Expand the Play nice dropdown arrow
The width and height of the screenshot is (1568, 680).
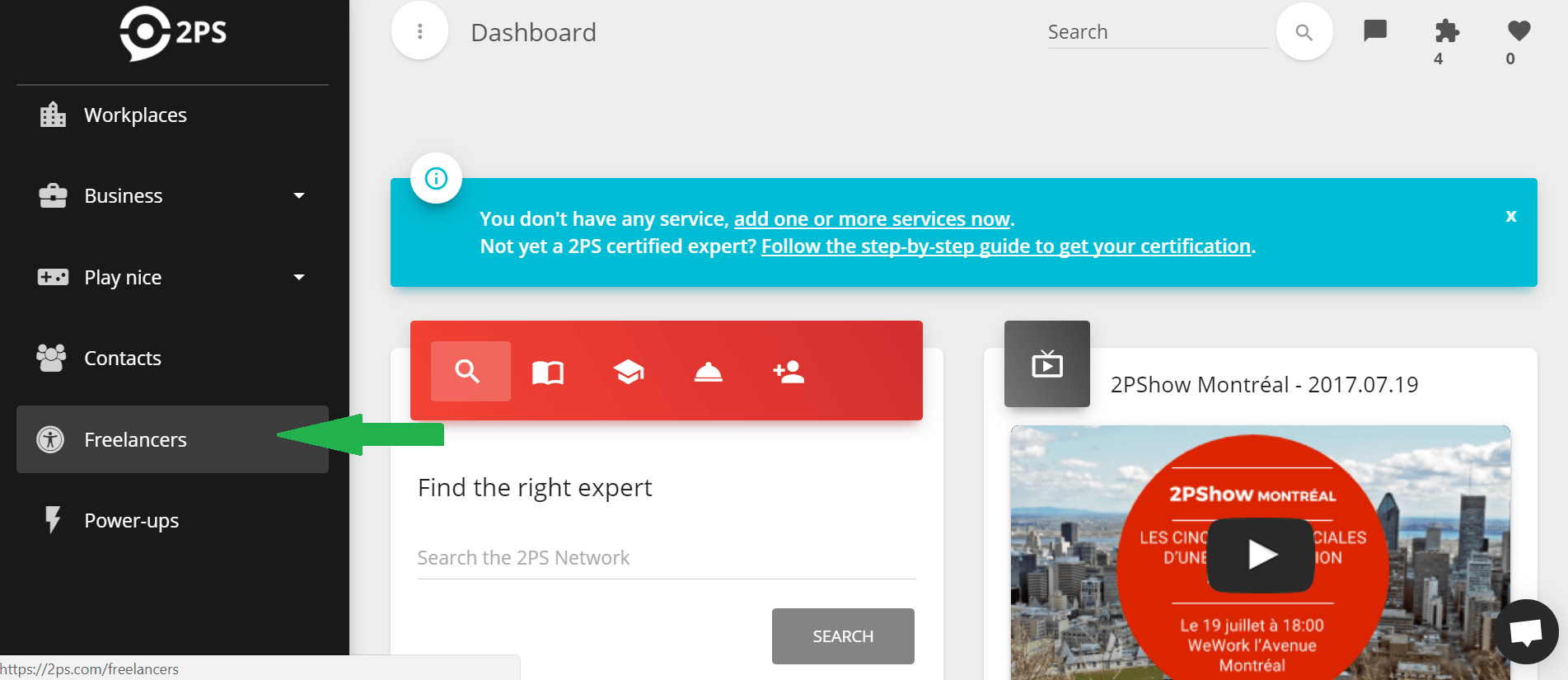pos(299,277)
